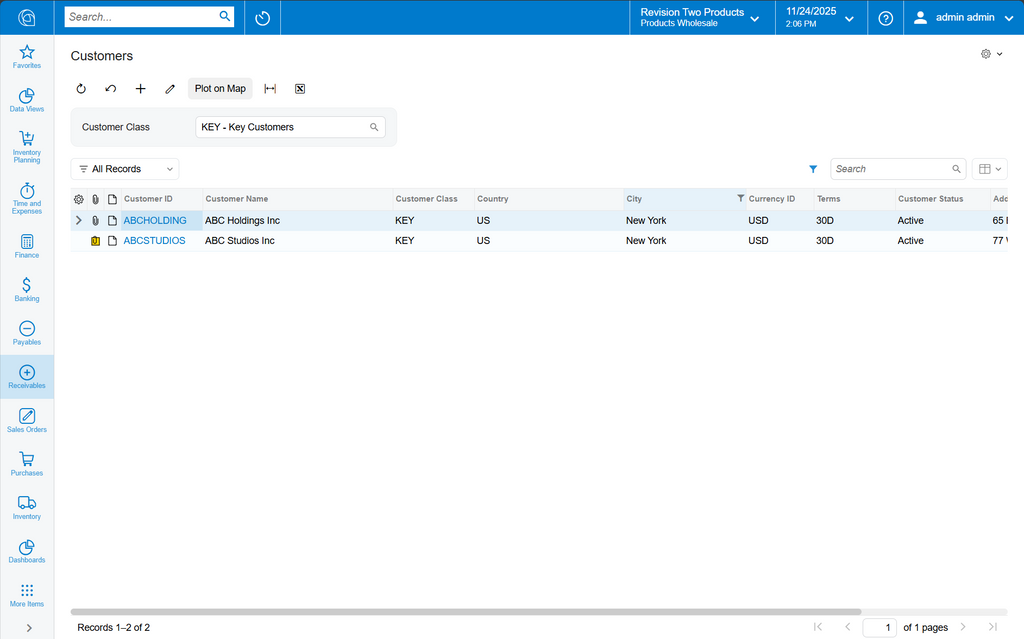Sort by the Customer Name column header

click(x=237, y=199)
